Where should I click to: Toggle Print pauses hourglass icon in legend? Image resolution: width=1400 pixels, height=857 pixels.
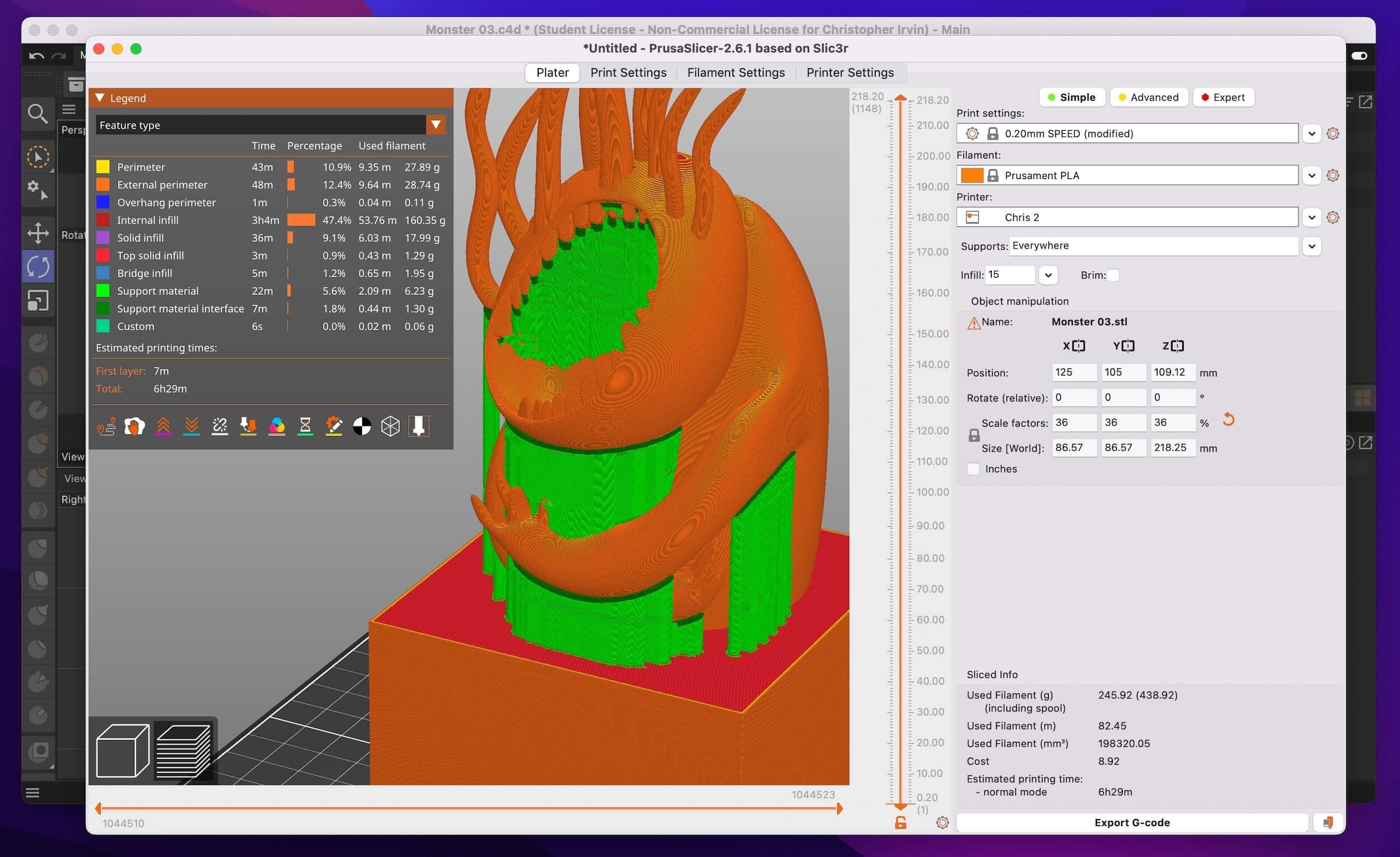pyautogui.click(x=305, y=426)
